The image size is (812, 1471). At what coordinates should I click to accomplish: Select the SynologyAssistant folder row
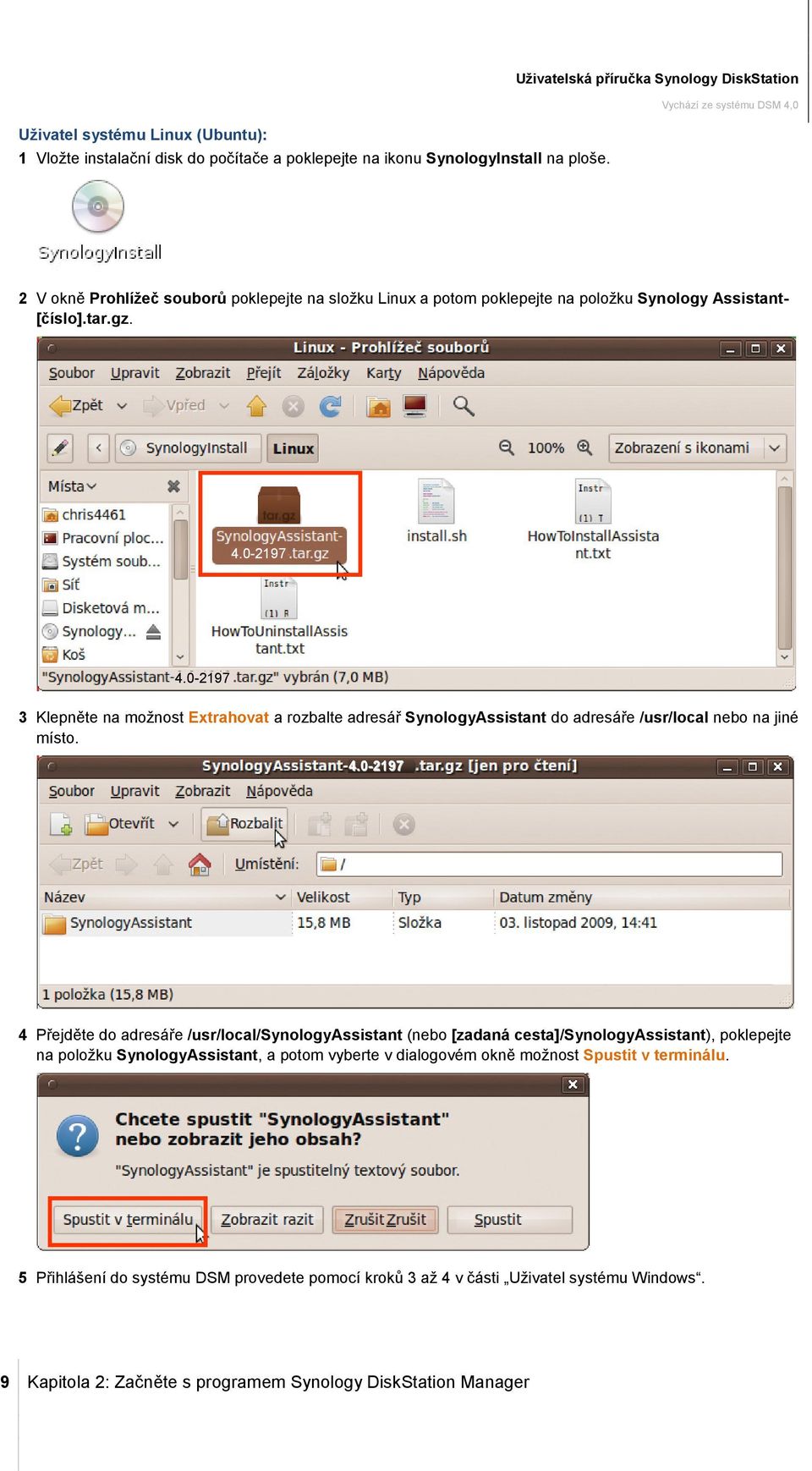point(414,923)
